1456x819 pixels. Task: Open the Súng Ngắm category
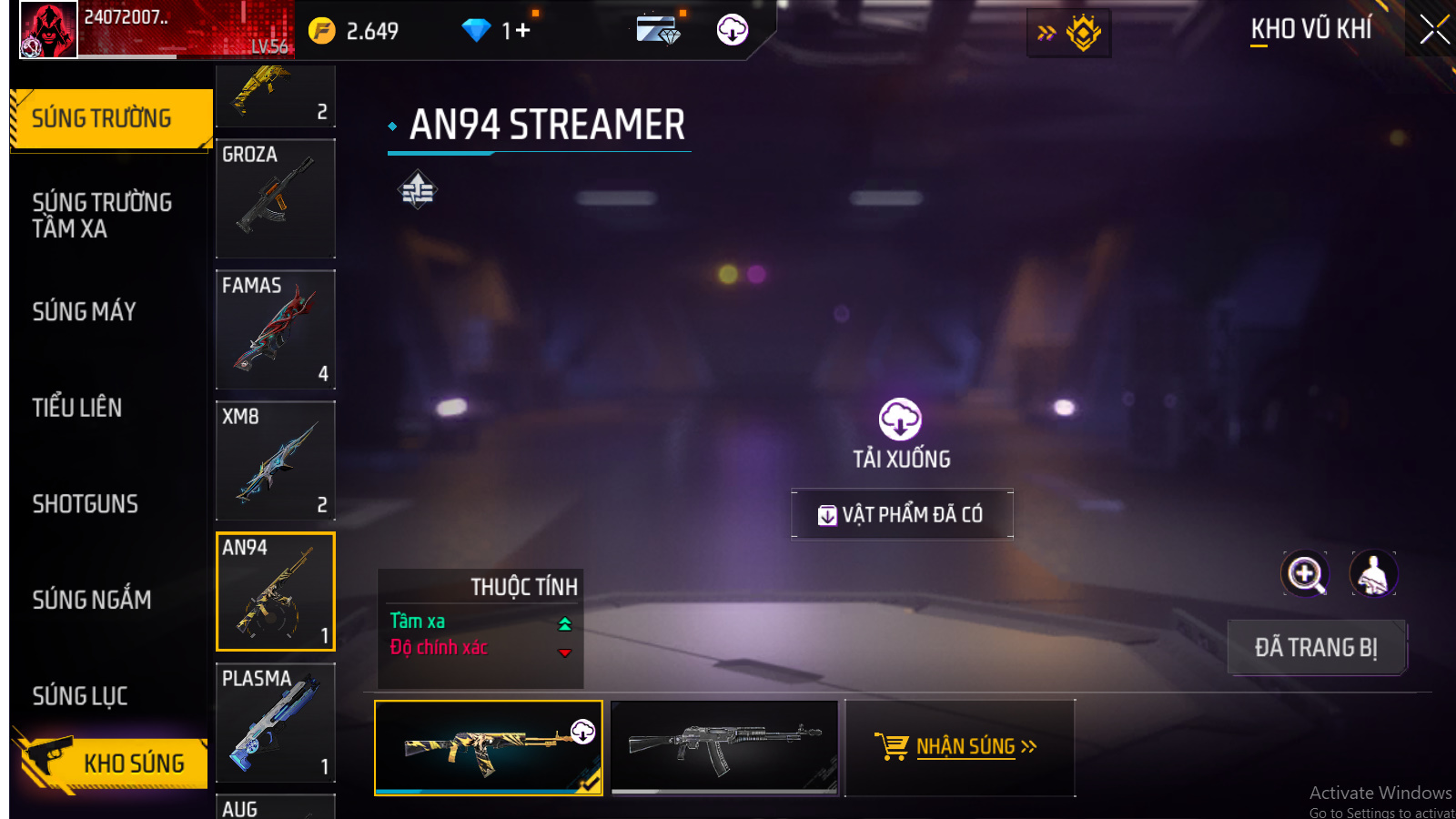(x=91, y=599)
